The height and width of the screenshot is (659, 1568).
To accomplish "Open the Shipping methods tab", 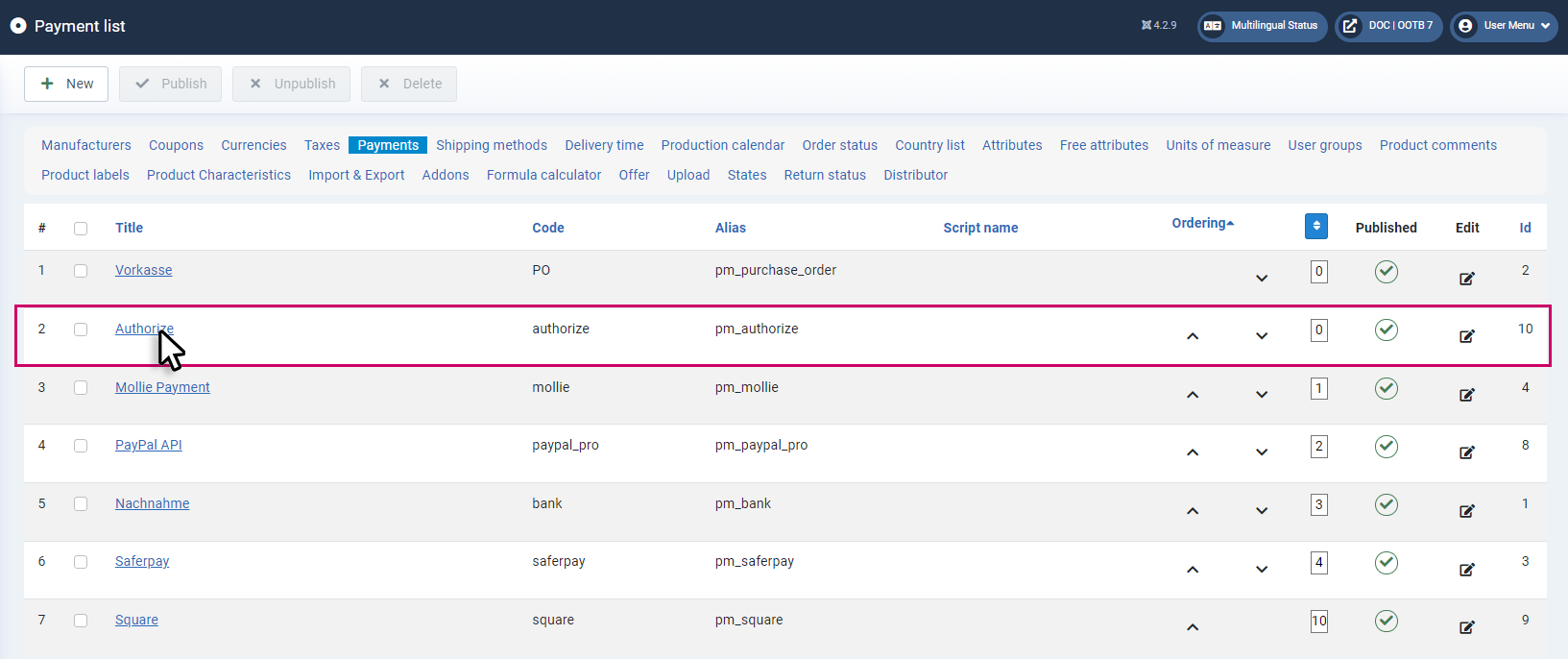I will 492,145.
